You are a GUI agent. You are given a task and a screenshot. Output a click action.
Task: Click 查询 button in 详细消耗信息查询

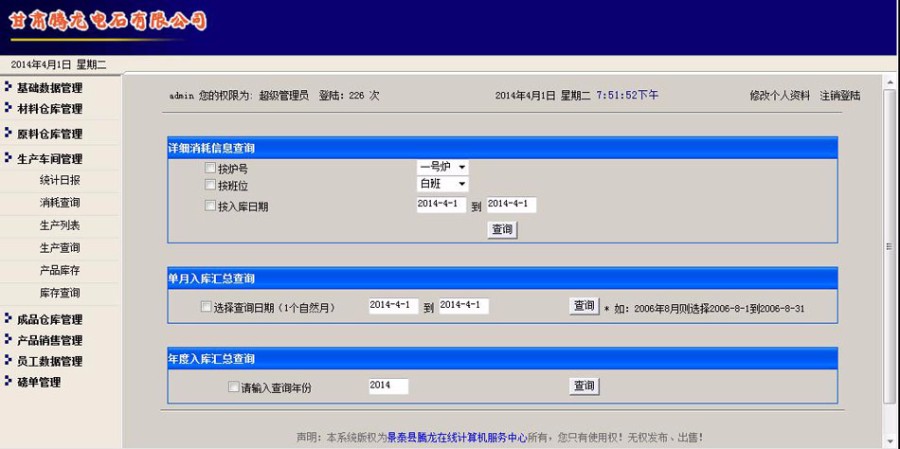pos(502,230)
